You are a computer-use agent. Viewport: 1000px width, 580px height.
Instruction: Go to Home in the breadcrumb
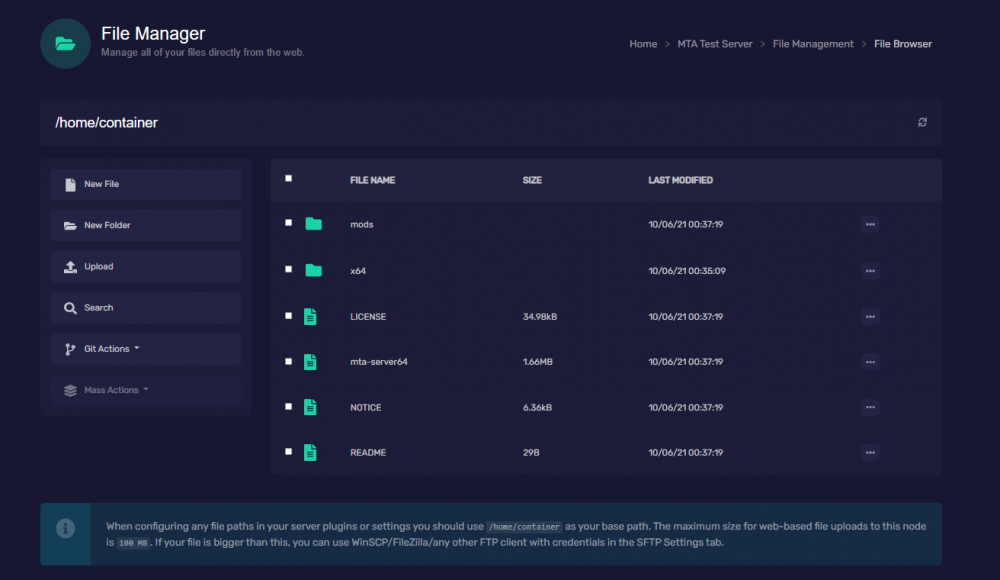click(x=643, y=44)
